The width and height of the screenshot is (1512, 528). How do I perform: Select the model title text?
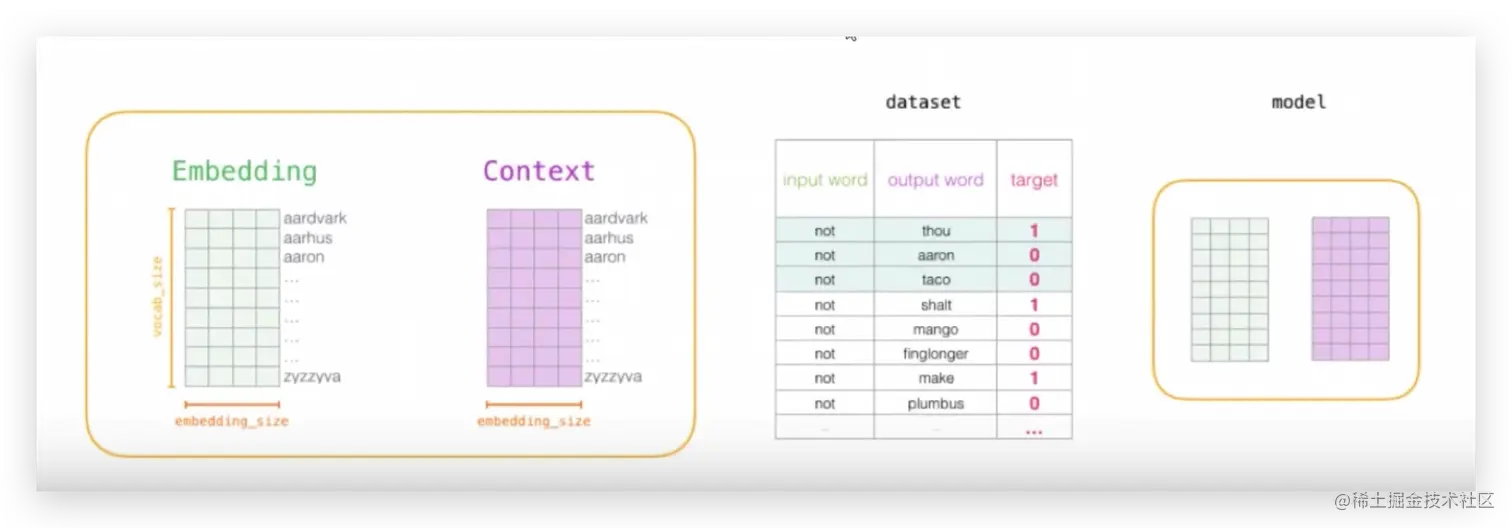pyautogui.click(x=1299, y=102)
